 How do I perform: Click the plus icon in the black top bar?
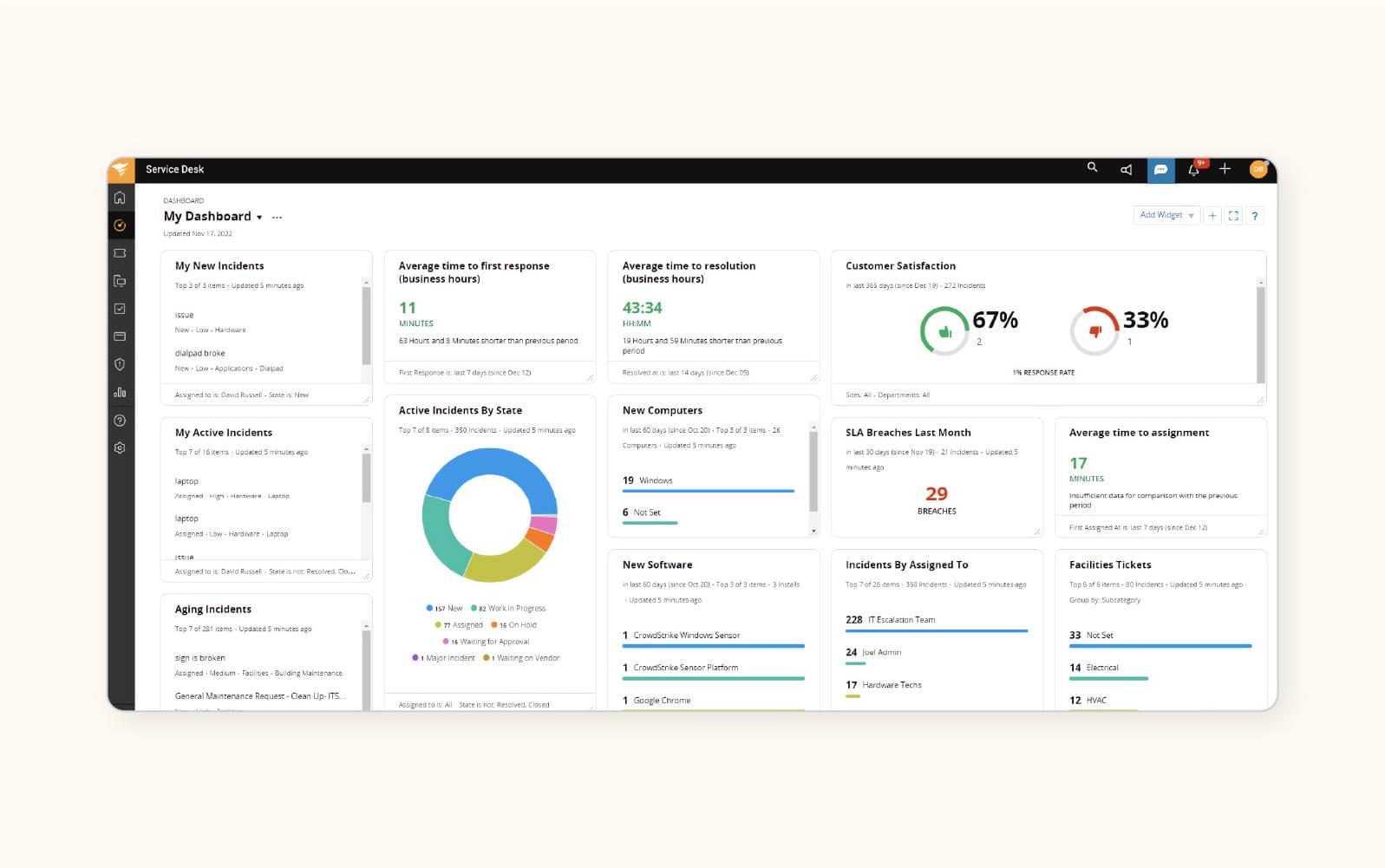[x=1225, y=169]
